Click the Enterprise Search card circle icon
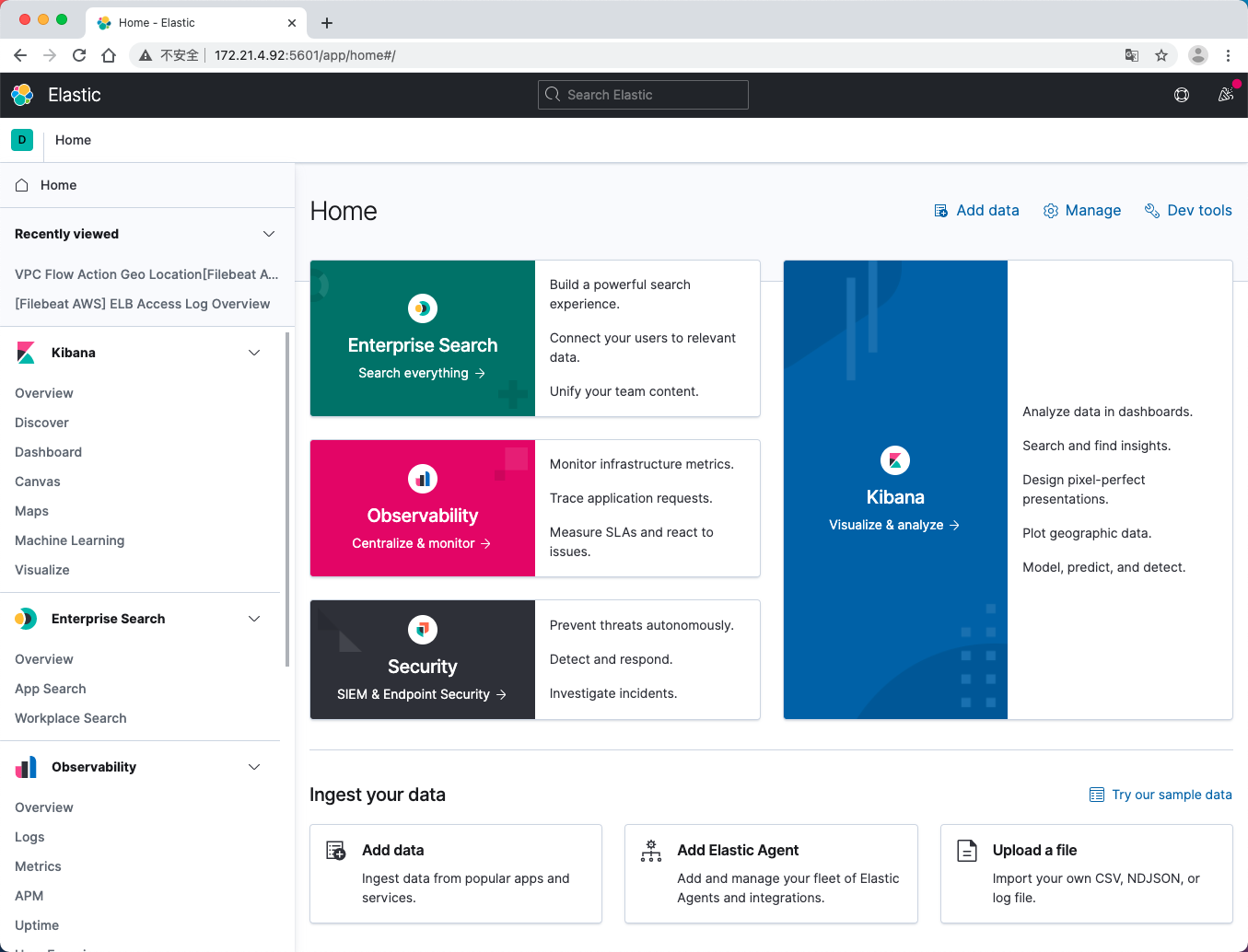Viewport: 1248px width, 952px height. coord(423,308)
